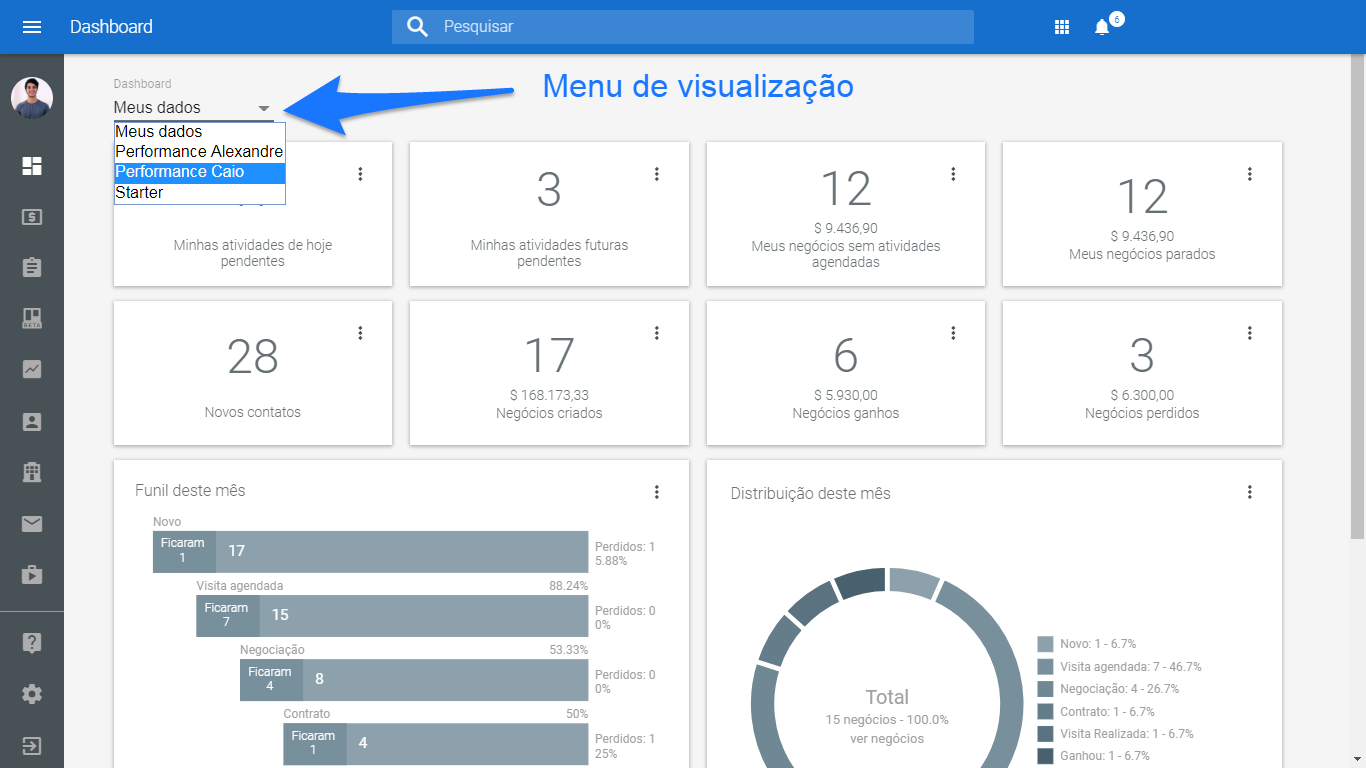Select Performance Caio view option

[x=200, y=172]
